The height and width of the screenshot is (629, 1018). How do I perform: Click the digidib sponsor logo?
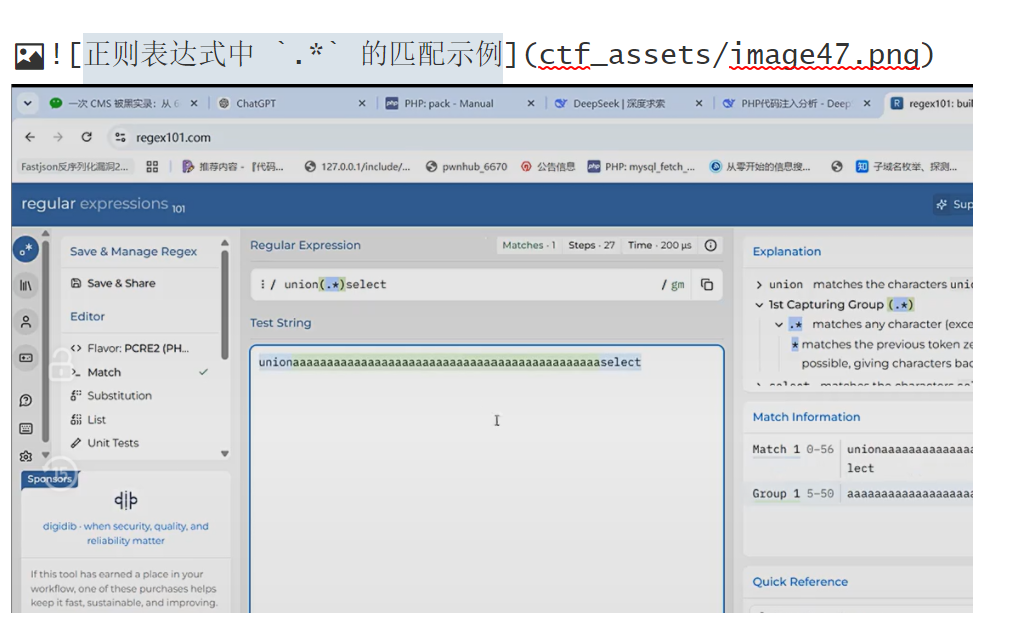[x=125, y=500]
